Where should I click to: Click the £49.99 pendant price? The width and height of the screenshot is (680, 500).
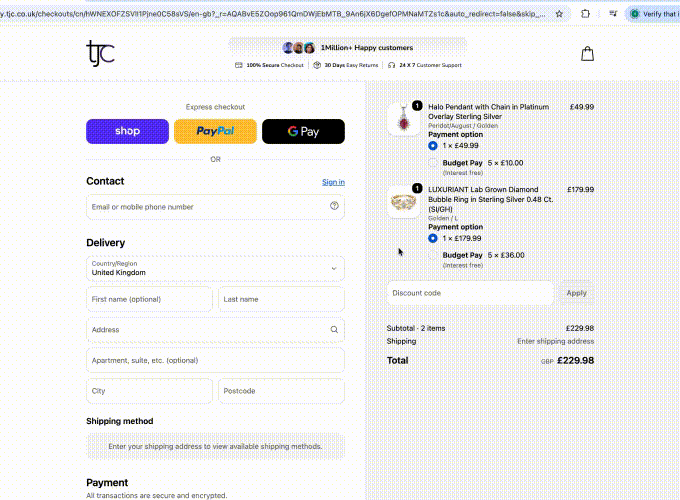[582, 107]
